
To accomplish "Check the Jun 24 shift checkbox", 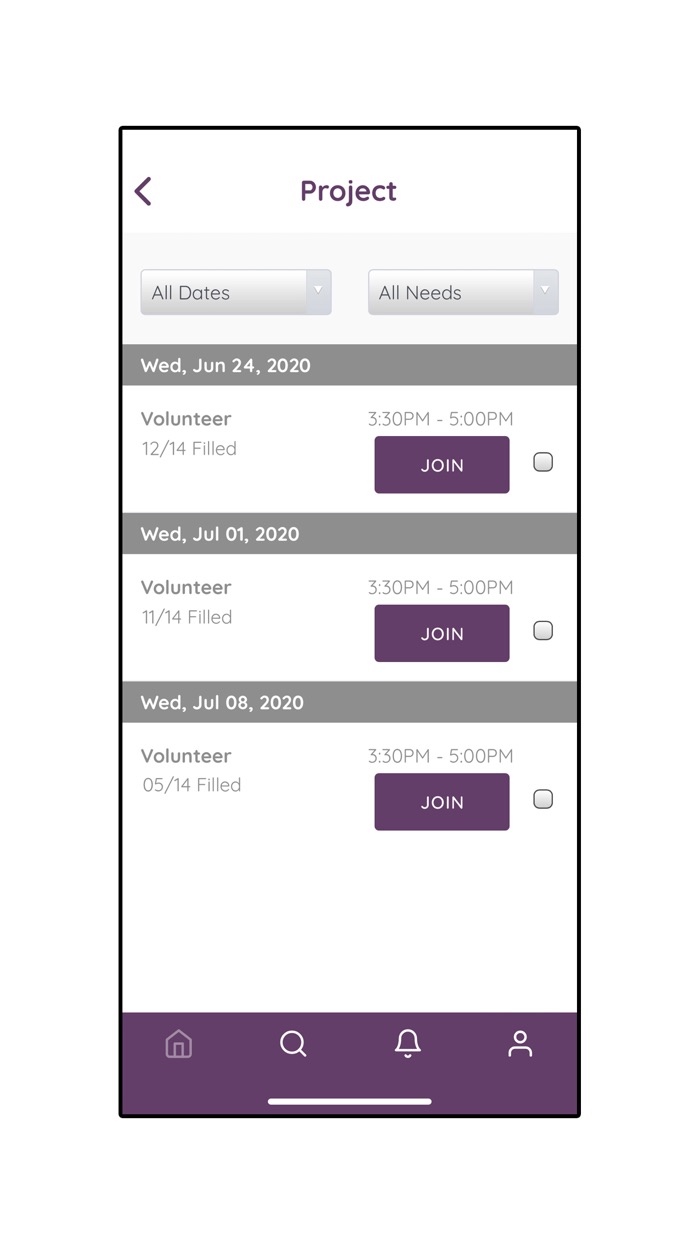I will [543, 462].
